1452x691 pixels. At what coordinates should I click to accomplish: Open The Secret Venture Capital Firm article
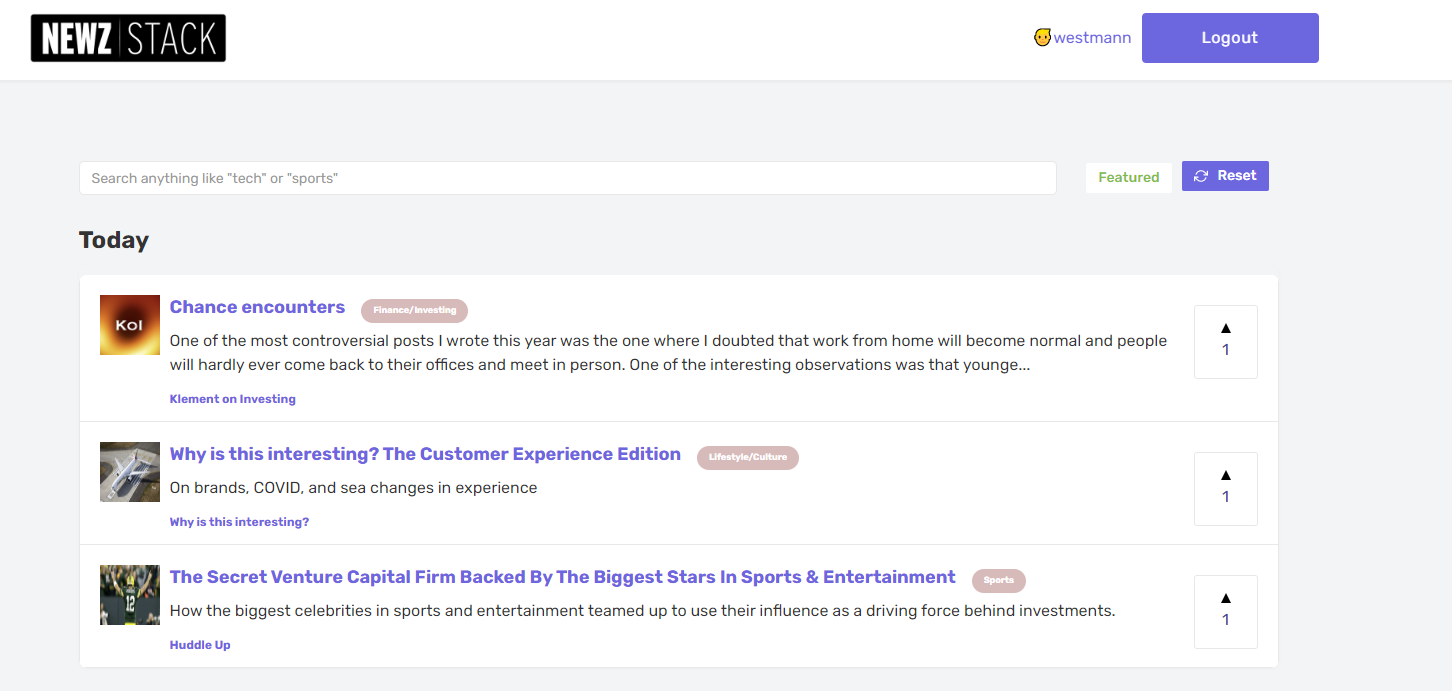coord(562,577)
